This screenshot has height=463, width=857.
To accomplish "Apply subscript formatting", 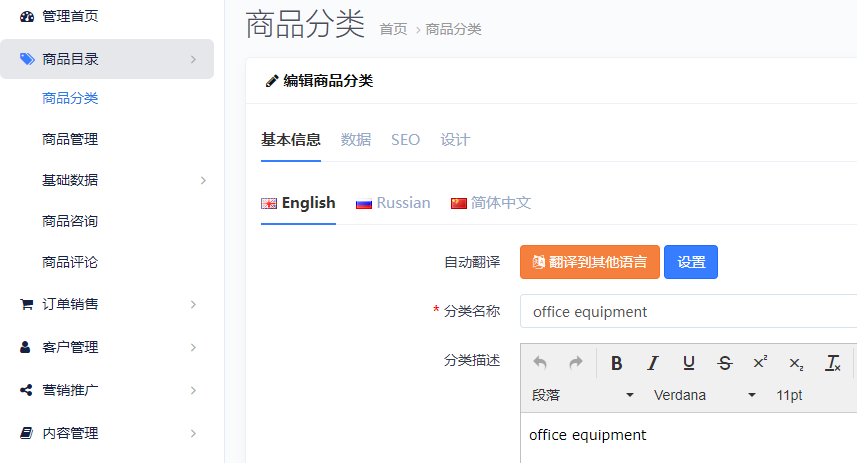I will (796, 362).
